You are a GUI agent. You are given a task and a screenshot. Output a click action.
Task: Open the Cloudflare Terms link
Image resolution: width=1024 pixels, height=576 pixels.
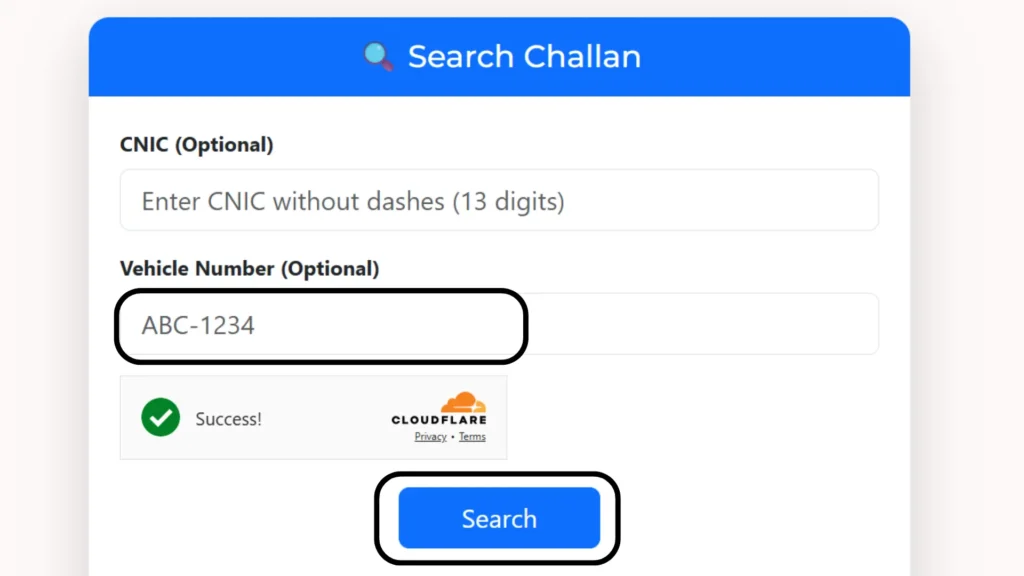tap(472, 437)
